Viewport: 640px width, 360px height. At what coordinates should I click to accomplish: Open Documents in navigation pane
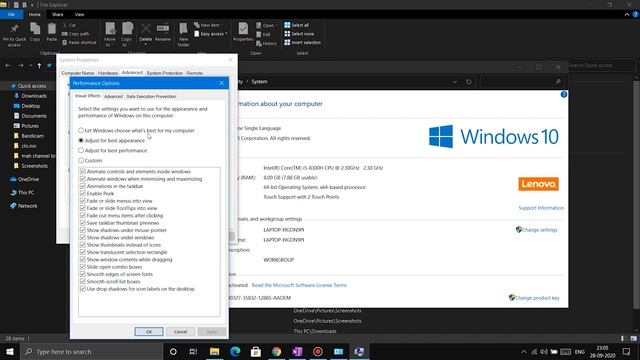30,116
